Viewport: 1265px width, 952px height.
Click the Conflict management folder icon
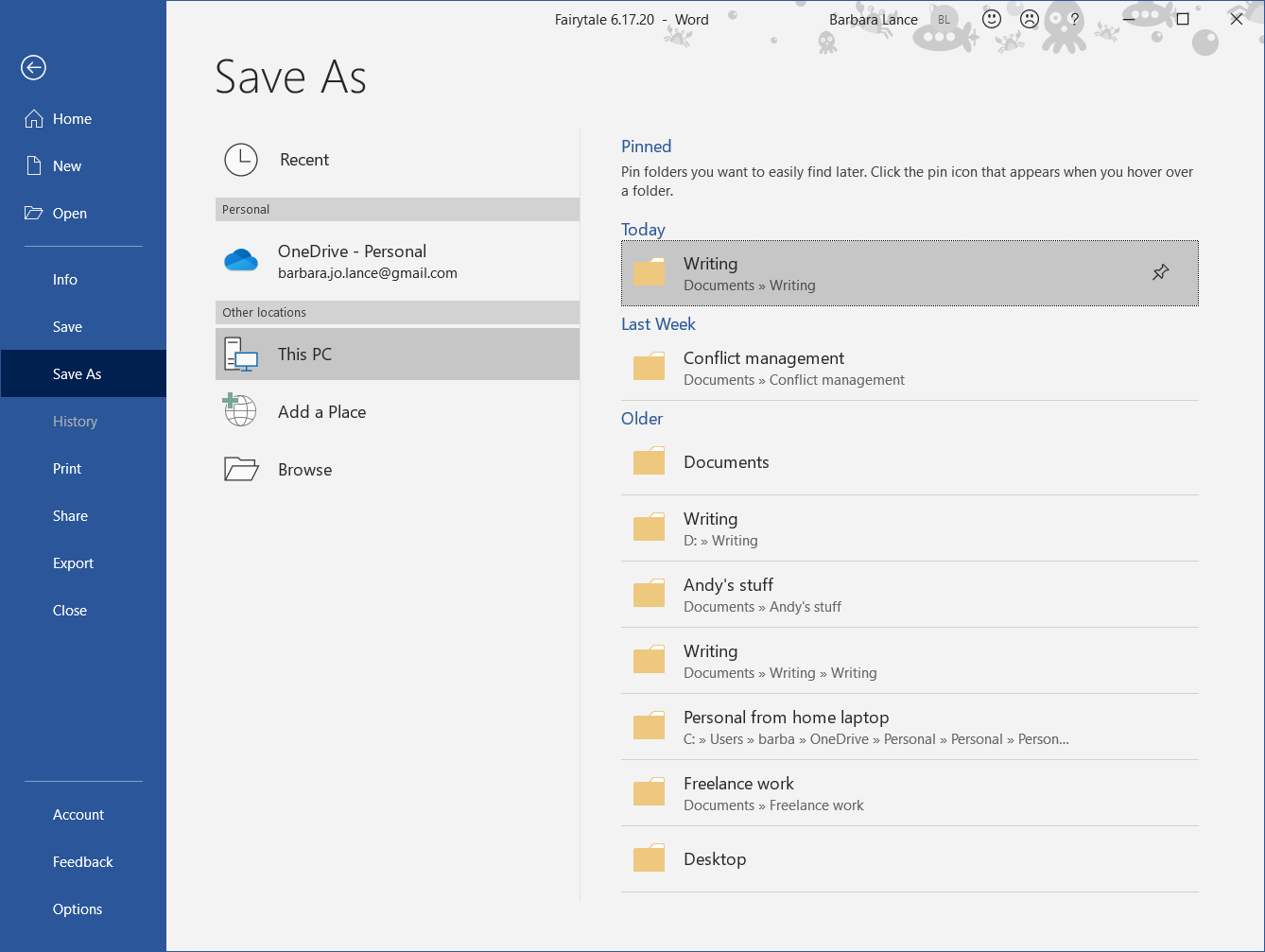(x=649, y=367)
